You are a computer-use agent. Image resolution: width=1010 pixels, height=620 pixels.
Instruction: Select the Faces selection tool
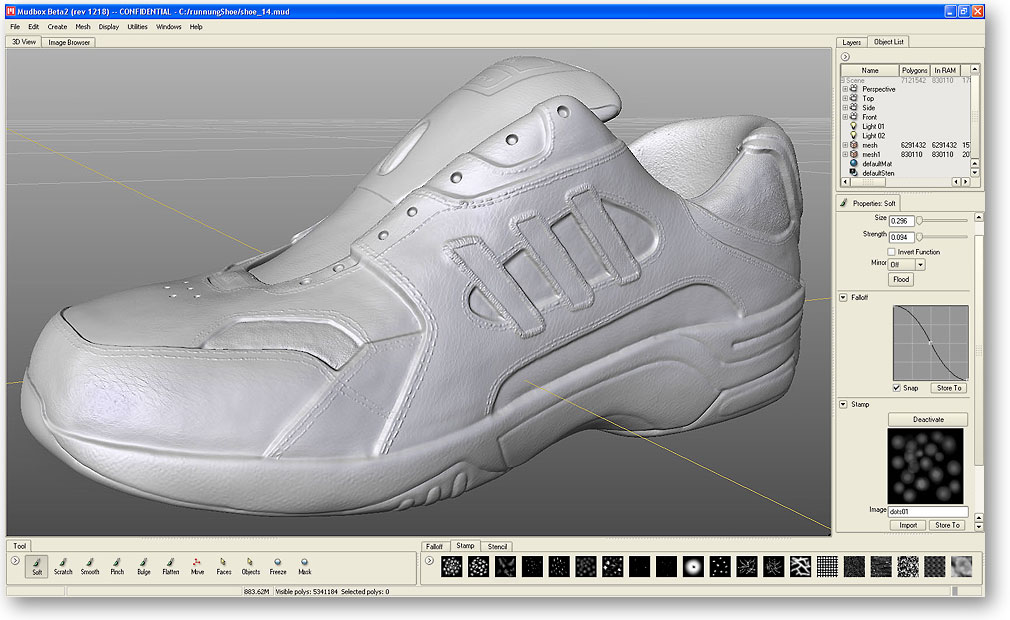click(x=224, y=567)
